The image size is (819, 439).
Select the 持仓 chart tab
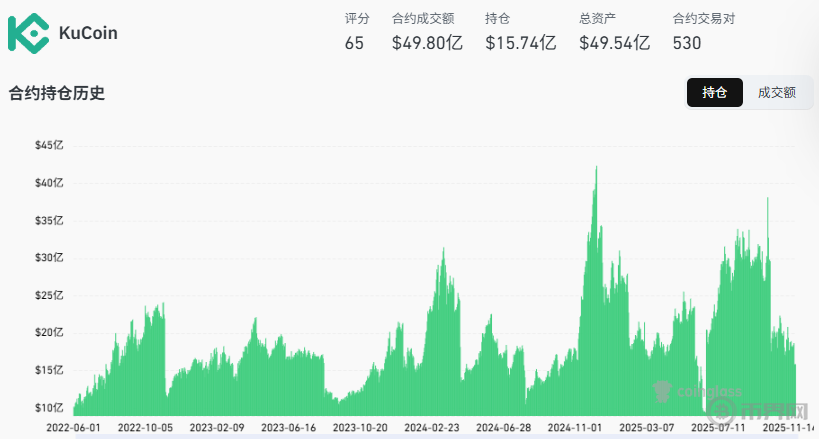pyautogui.click(x=714, y=92)
